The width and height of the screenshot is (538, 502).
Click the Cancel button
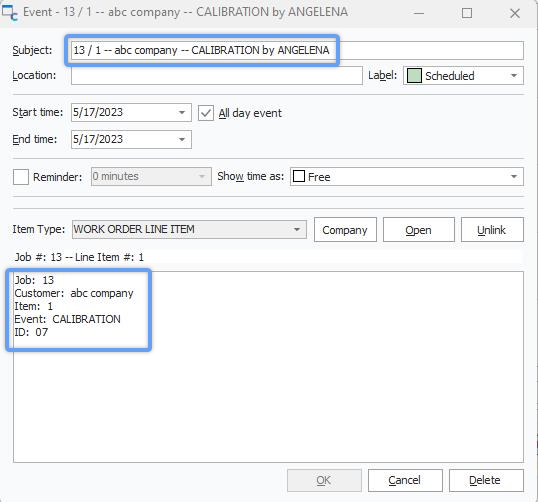(405, 480)
